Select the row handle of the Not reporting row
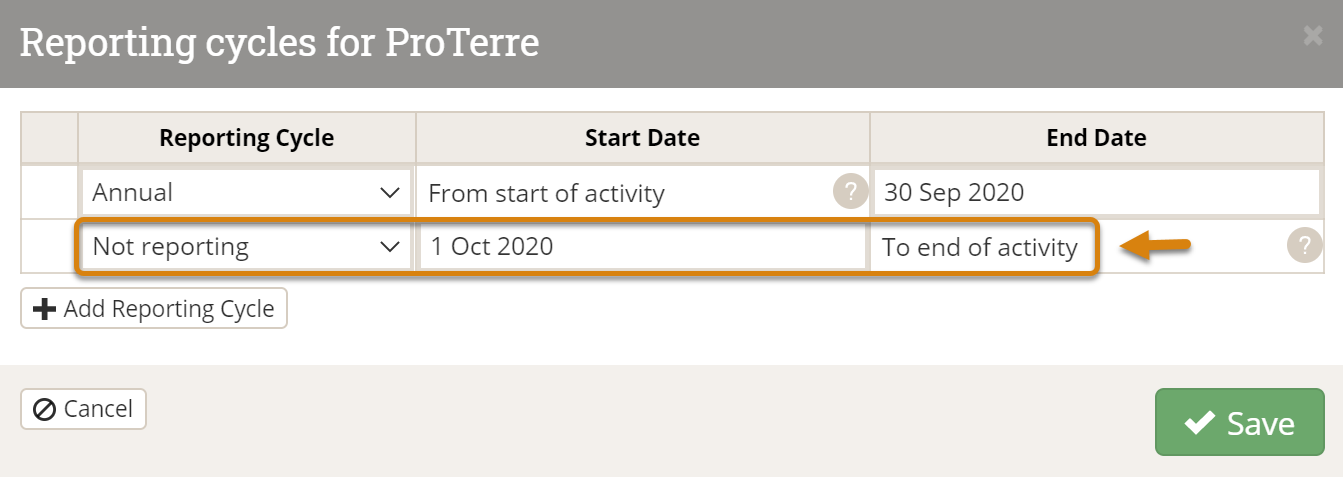Viewport: 1343px width, 477px height. [50, 247]
